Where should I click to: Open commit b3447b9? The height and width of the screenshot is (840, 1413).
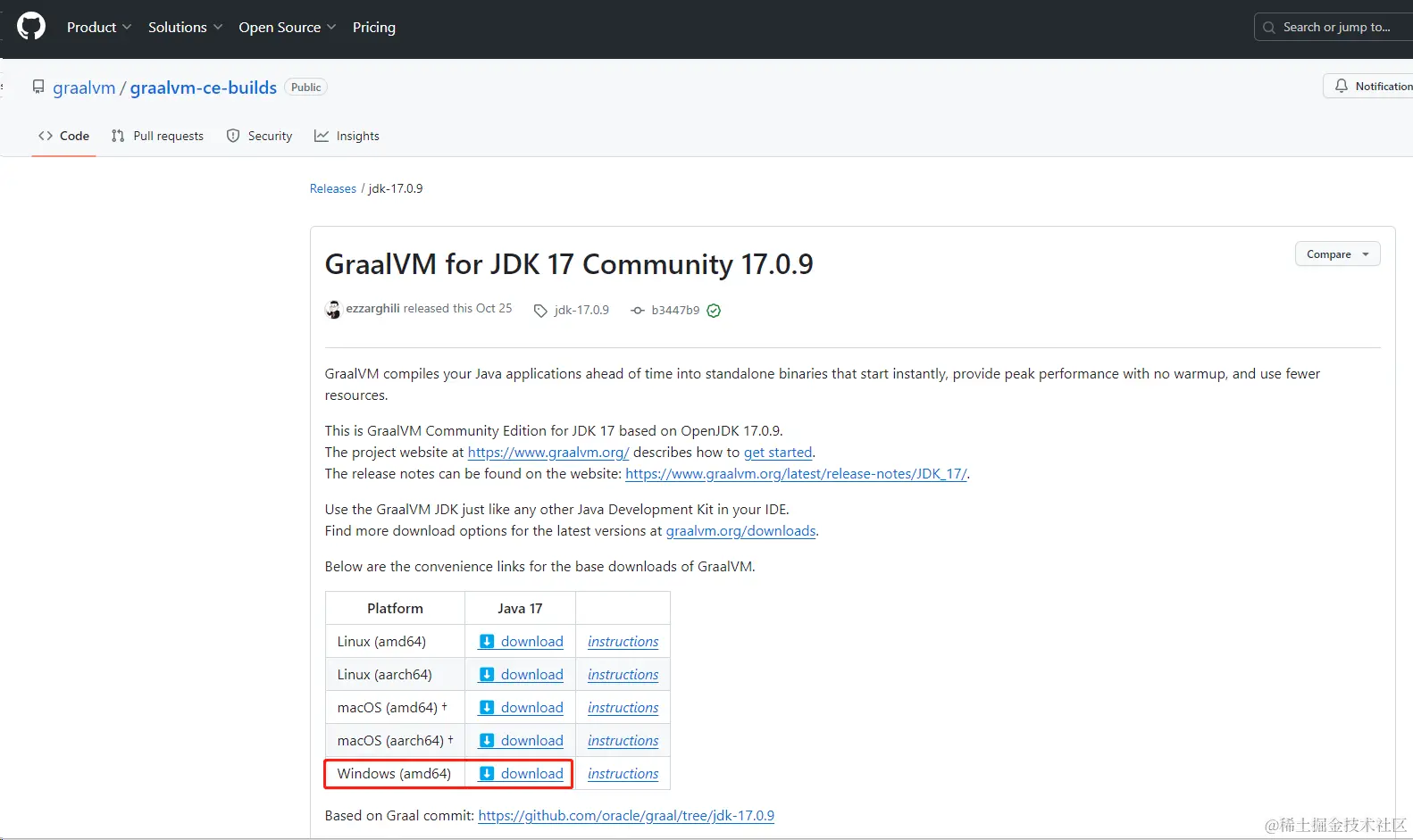(x=675, y=310)
